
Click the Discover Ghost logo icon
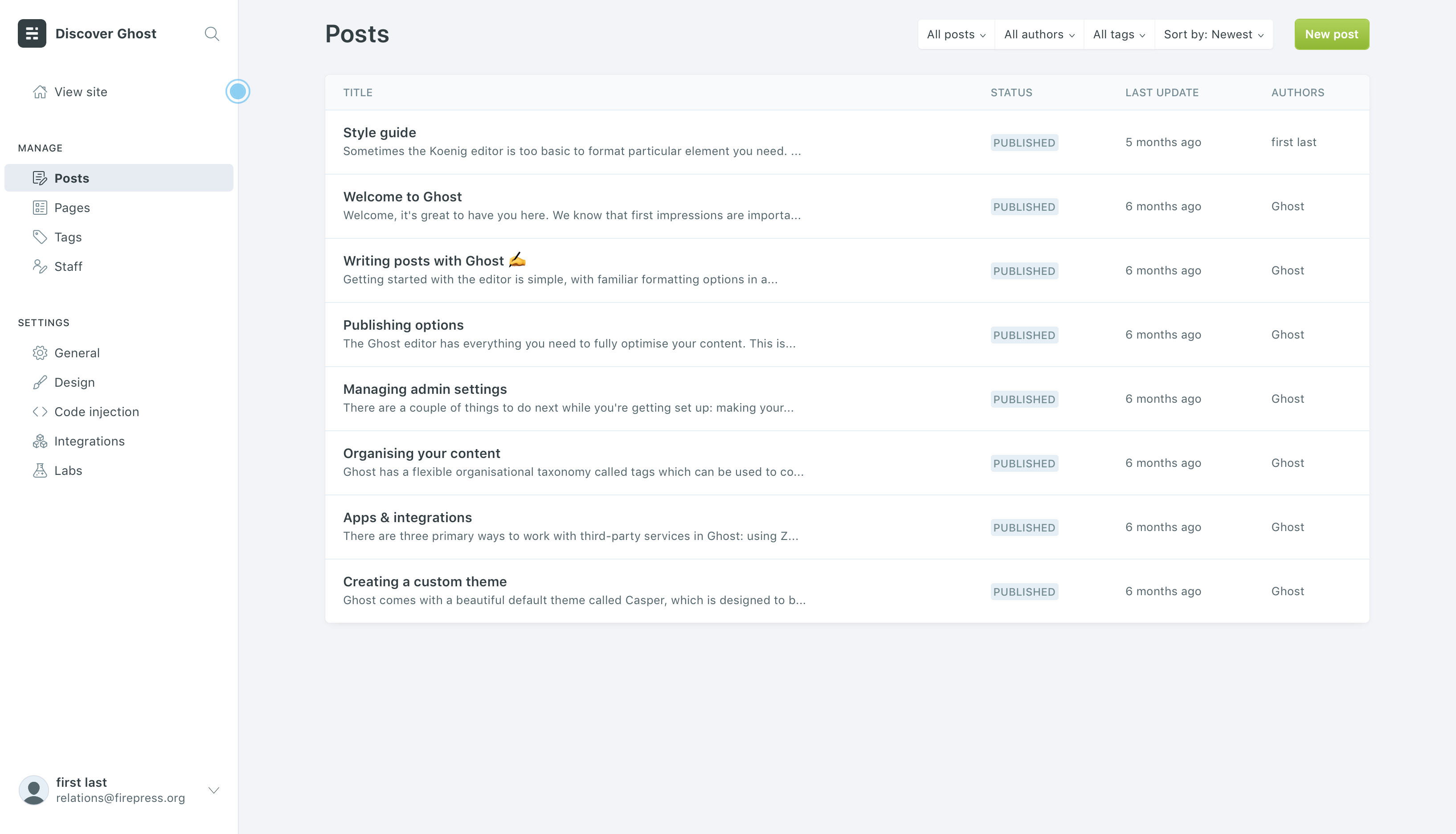(32, 33)
